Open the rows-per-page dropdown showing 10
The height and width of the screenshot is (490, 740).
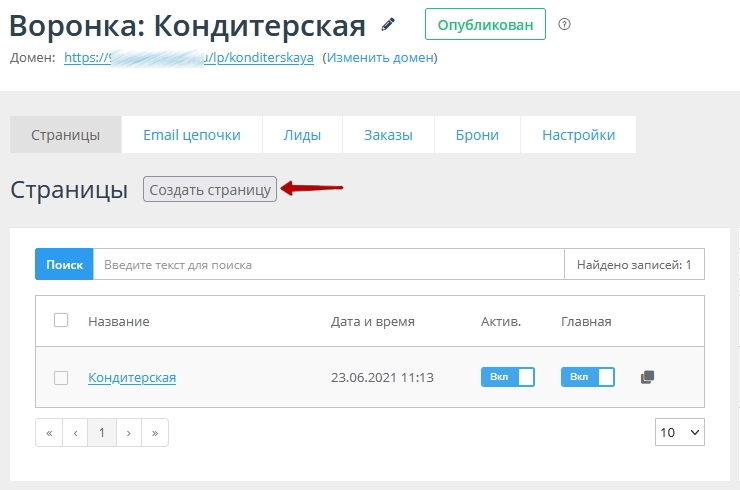tap(680, 432)
